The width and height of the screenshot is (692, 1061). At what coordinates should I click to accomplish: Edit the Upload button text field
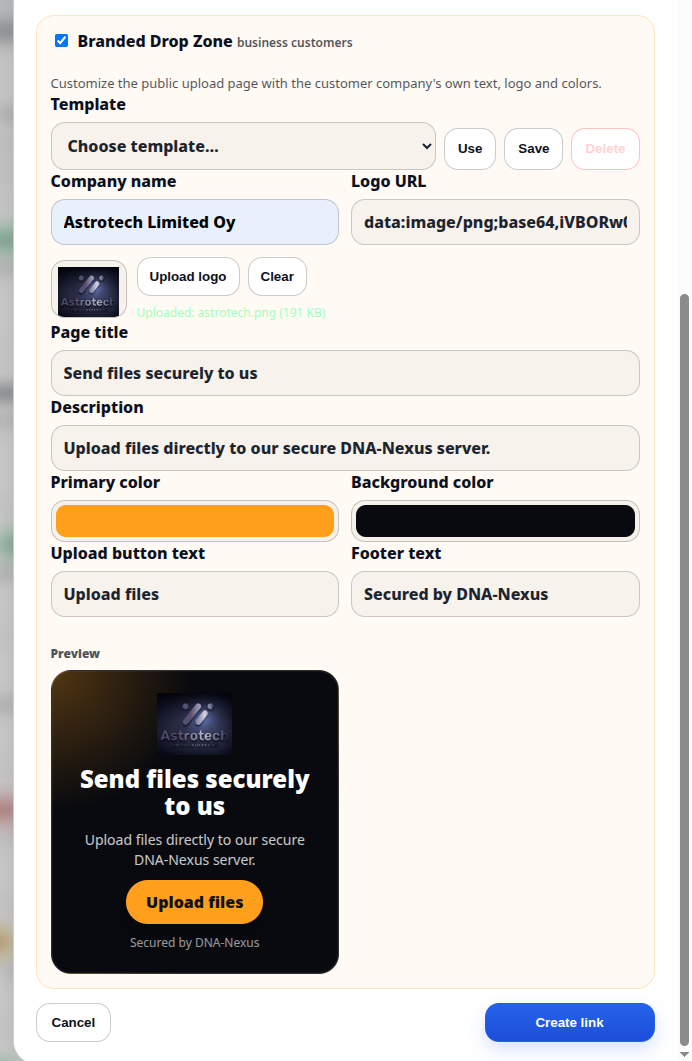tap(195, 594)
